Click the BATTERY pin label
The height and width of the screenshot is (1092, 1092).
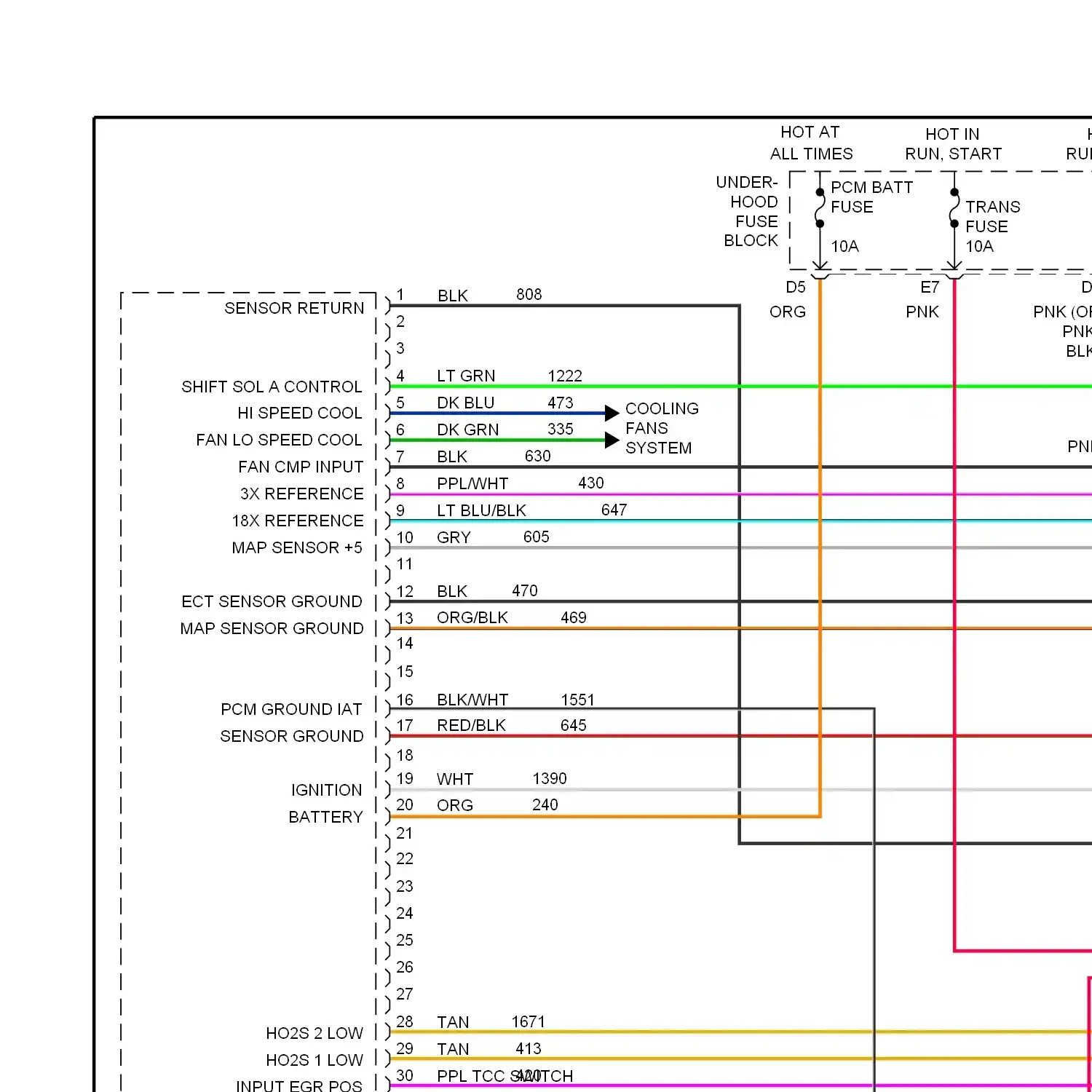click(x=325, y=817)
